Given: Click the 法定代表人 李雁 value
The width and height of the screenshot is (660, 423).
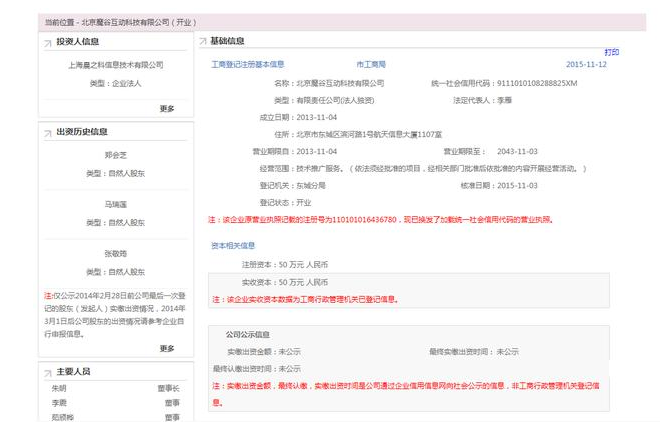Looking at the screenshot, I should [x=504, y=100].
